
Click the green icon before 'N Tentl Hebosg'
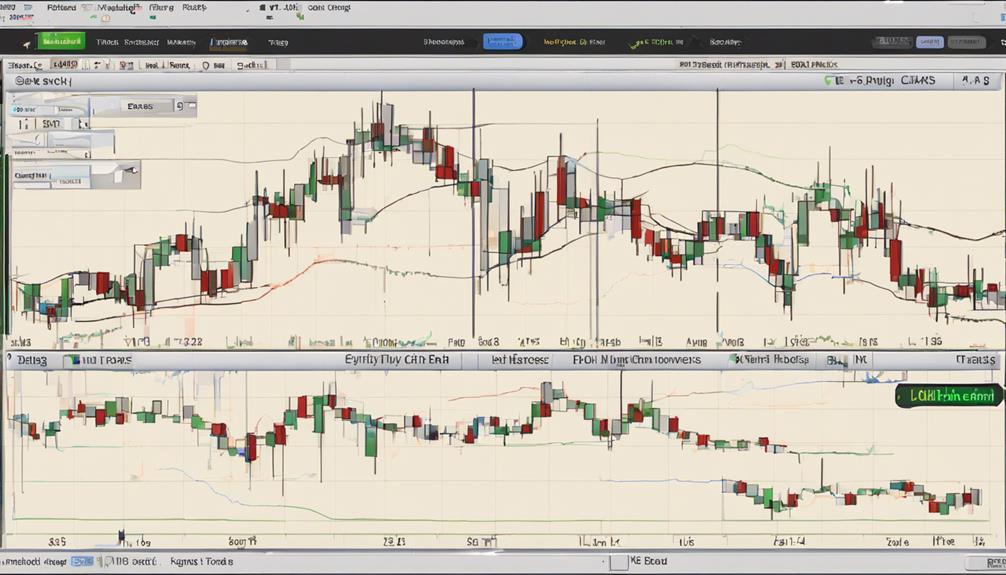[733, 359]
